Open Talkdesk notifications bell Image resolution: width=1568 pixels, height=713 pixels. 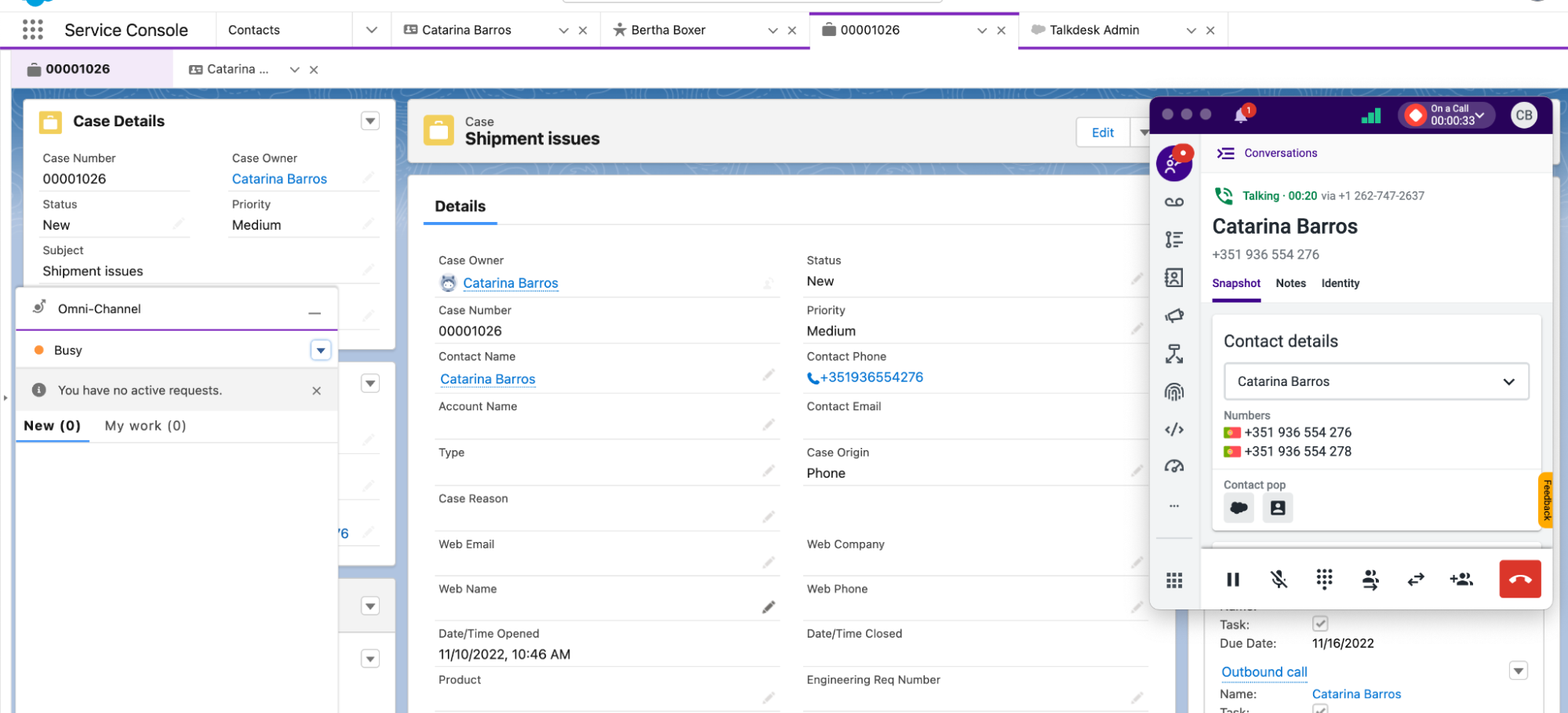(1241, 115)
